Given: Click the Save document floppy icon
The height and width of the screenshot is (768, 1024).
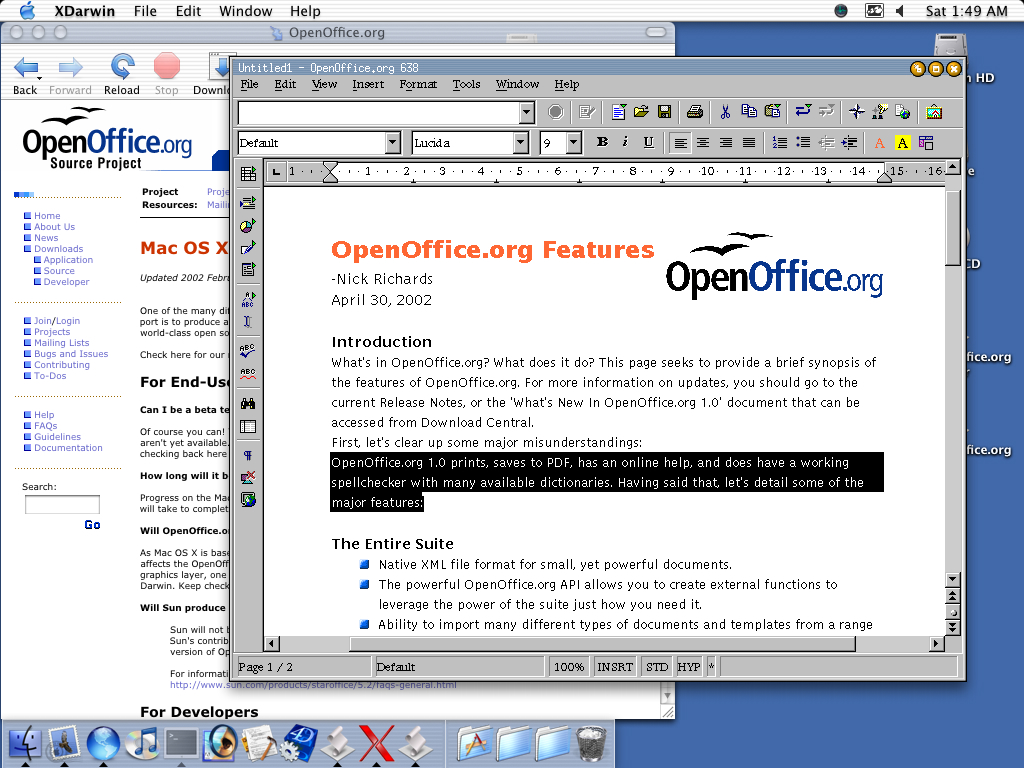Looking at the screenshot, I should click(x=664, y=112).
